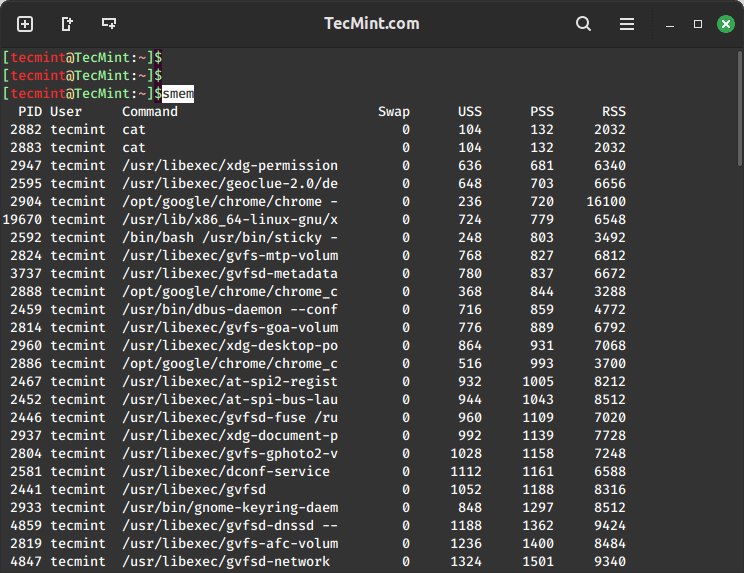Click the vertical scrollbar on the right edge
744x573 pixels.
[739, 110]
